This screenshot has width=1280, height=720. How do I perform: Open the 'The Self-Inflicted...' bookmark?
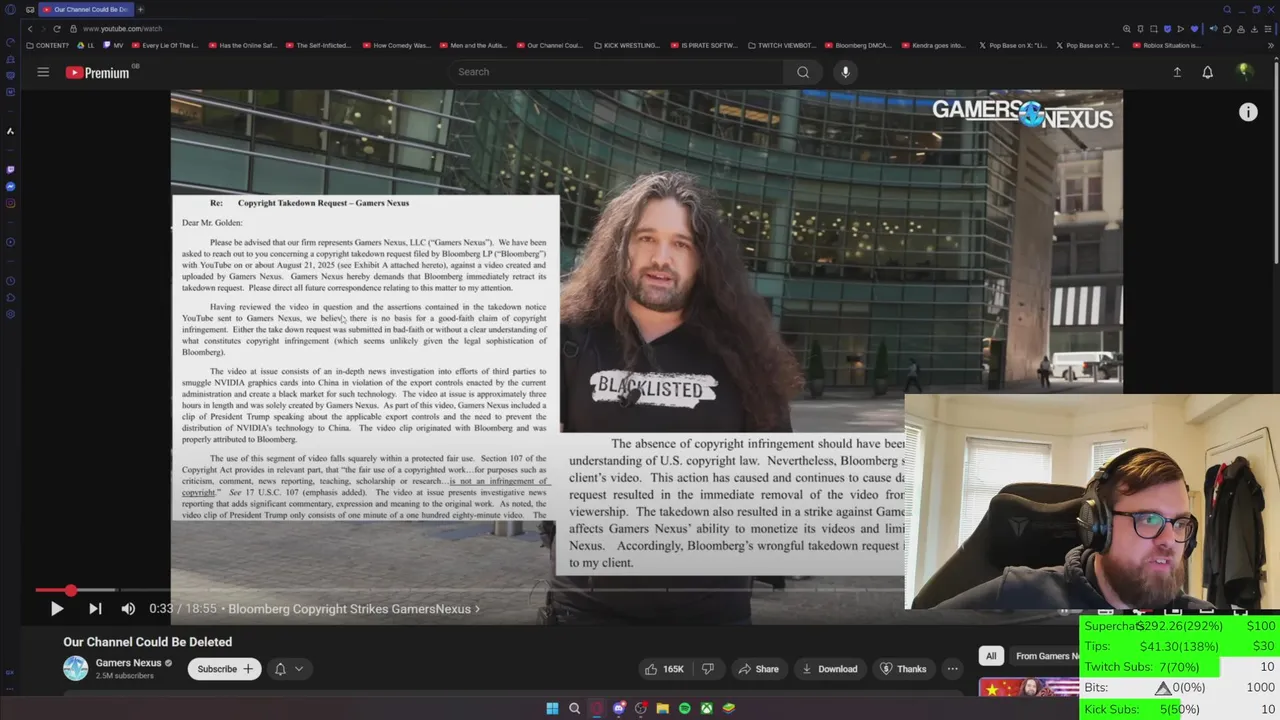[318, 45]
